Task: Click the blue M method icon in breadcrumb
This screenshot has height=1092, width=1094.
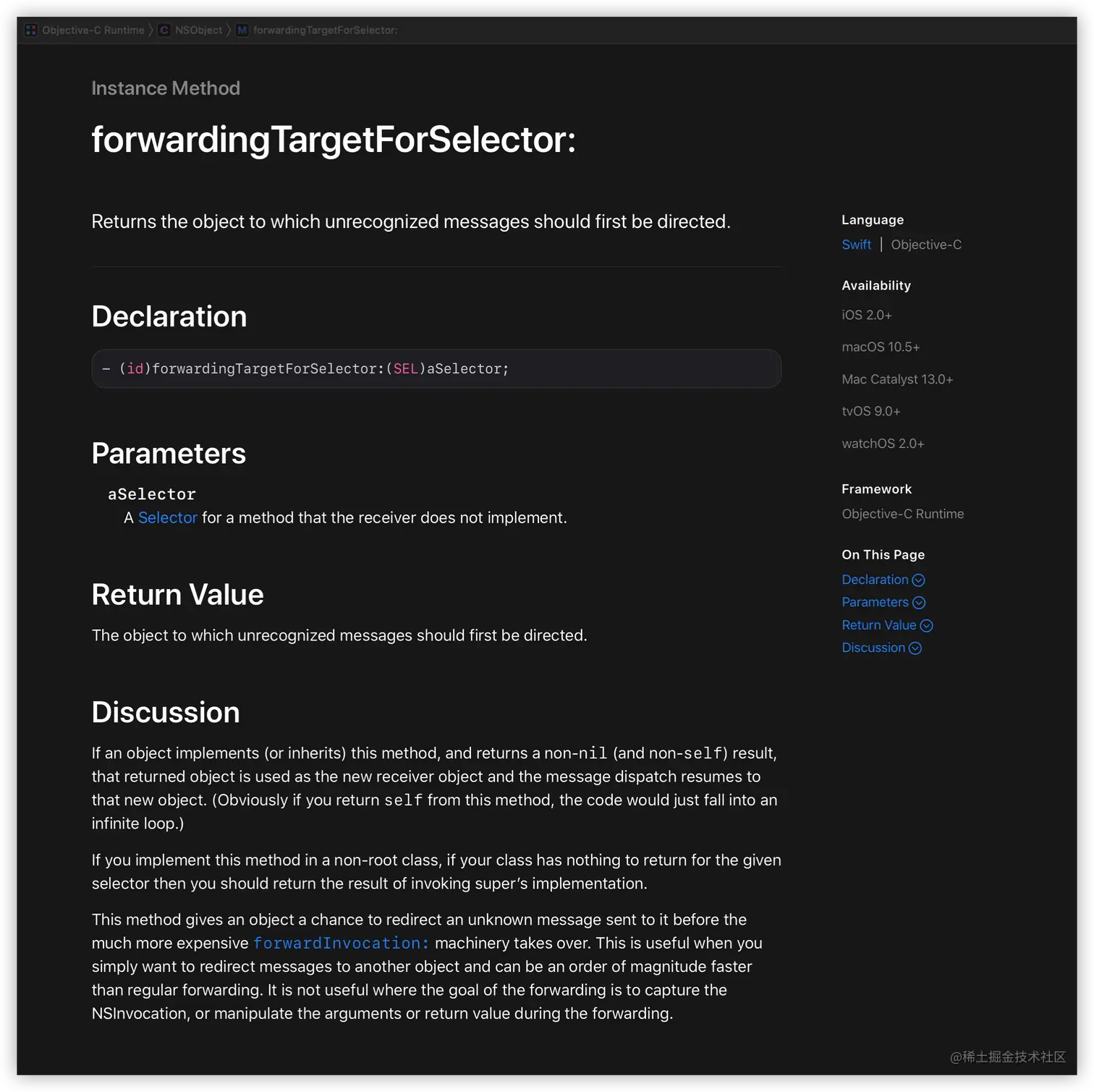Action: (x=242, y=30)
